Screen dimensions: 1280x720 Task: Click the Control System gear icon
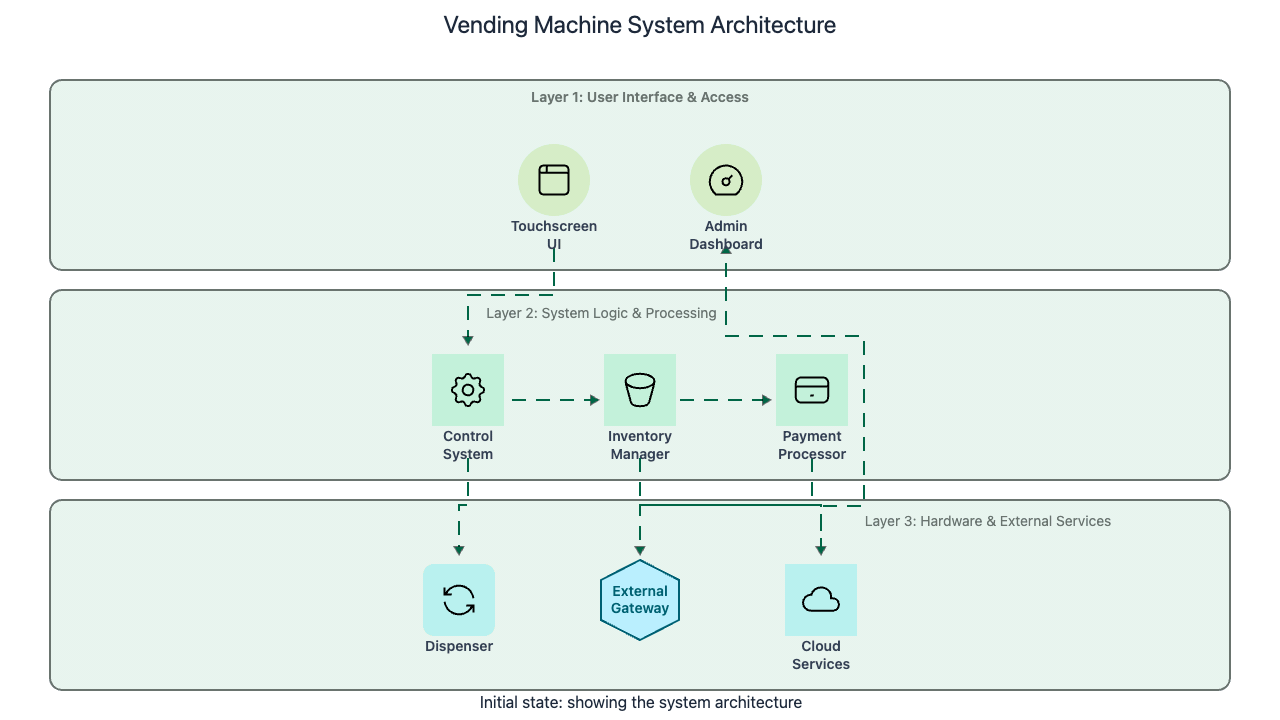[x=468, y=390]
